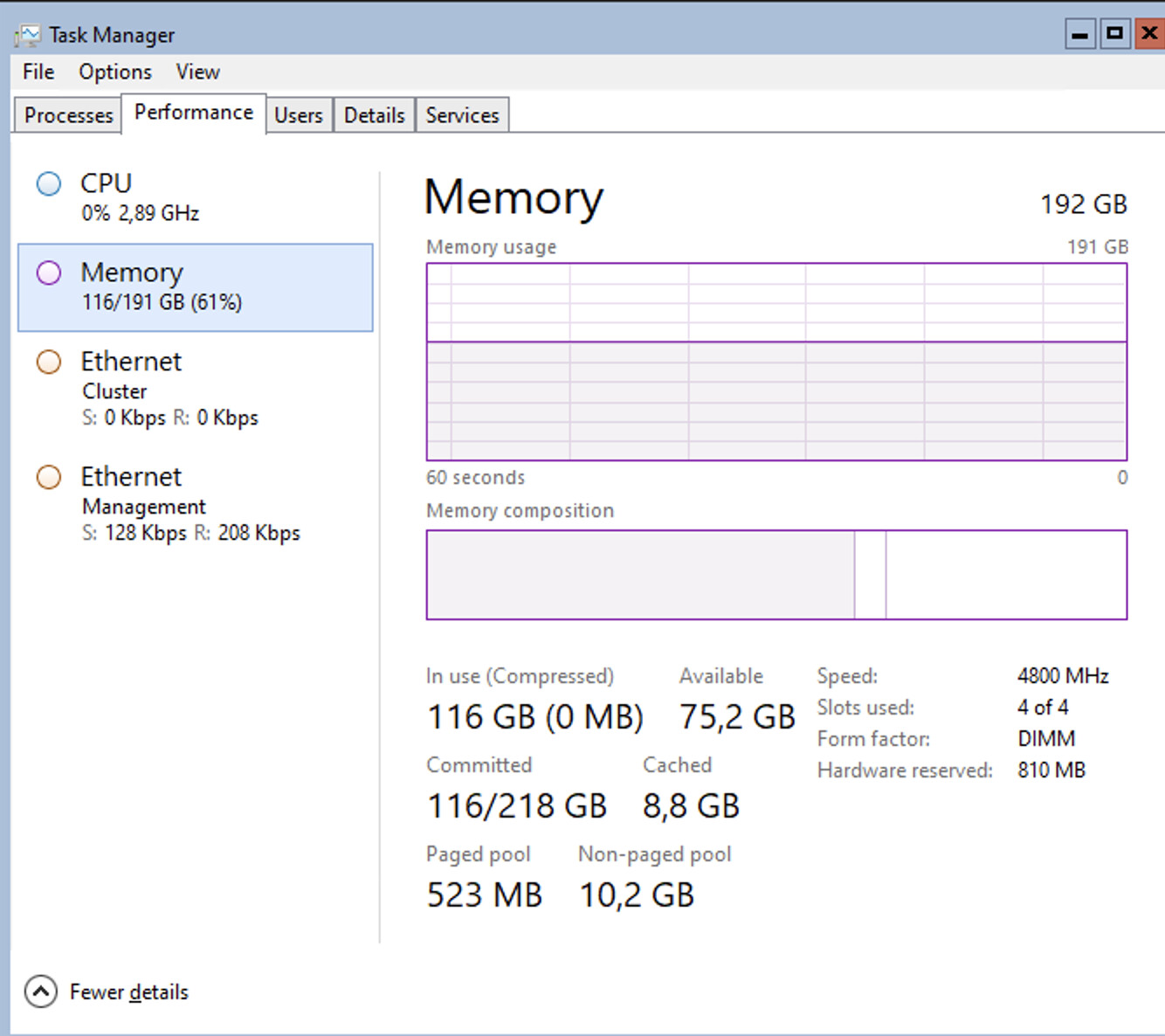Open the View menu
Viewport: 1165px width, 1036px height.
coord(197,72)
